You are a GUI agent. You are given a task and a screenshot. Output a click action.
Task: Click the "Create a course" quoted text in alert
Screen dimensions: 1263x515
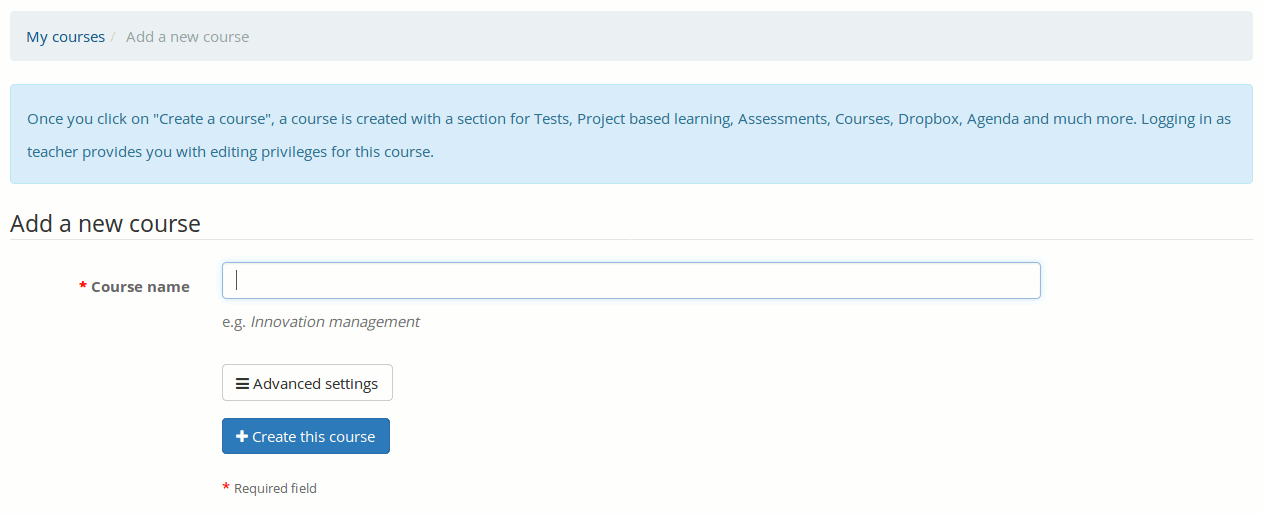pyautogui.click(x=214, y=119)
